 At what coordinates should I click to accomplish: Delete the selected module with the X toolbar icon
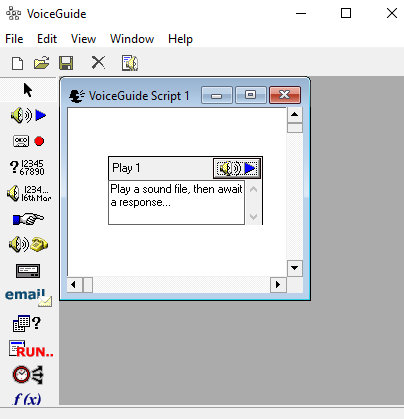tap(98, 63)
